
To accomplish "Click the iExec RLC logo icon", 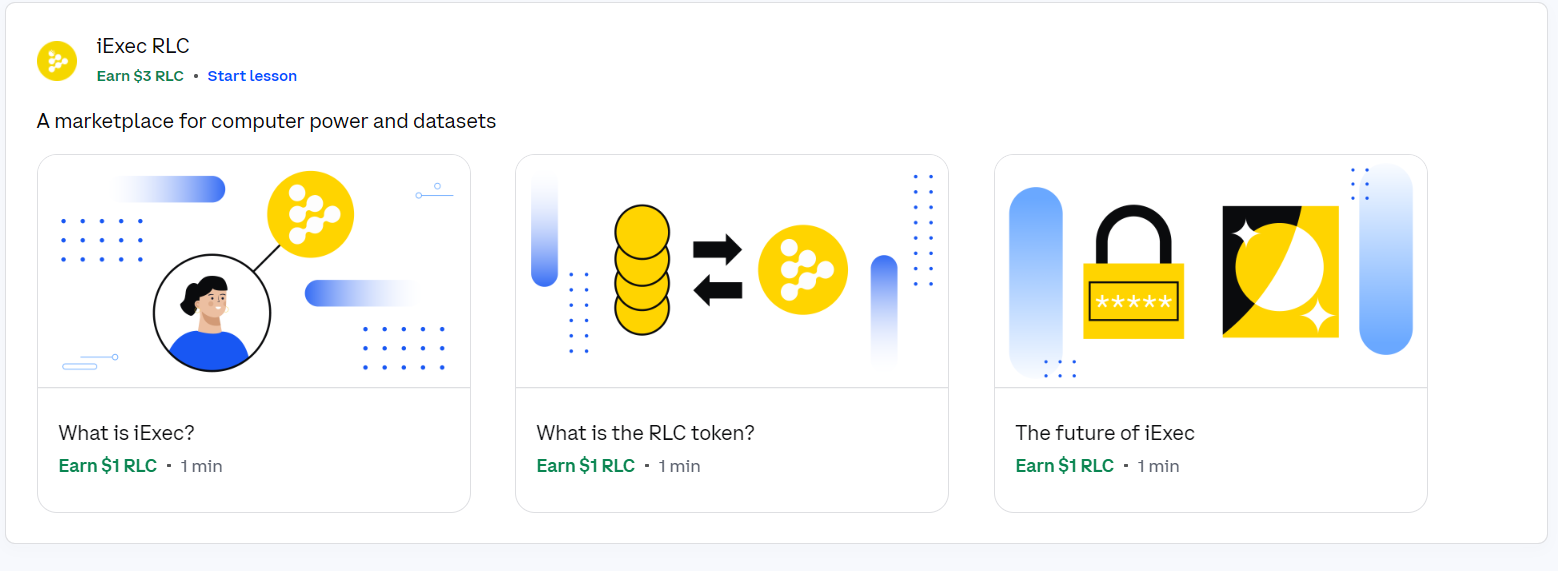I will point(57,61).
